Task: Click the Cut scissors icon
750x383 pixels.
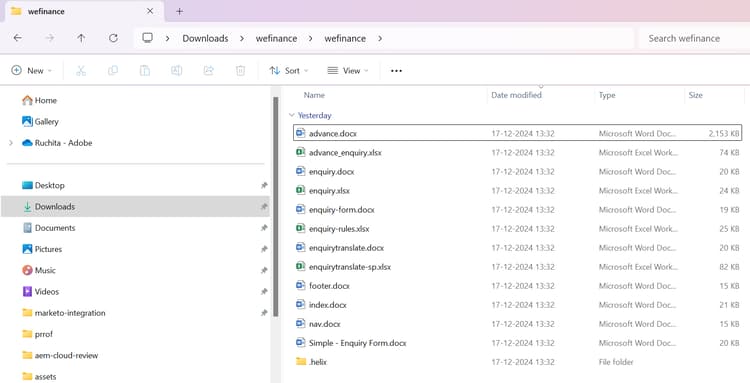Action: click(81, 71)
